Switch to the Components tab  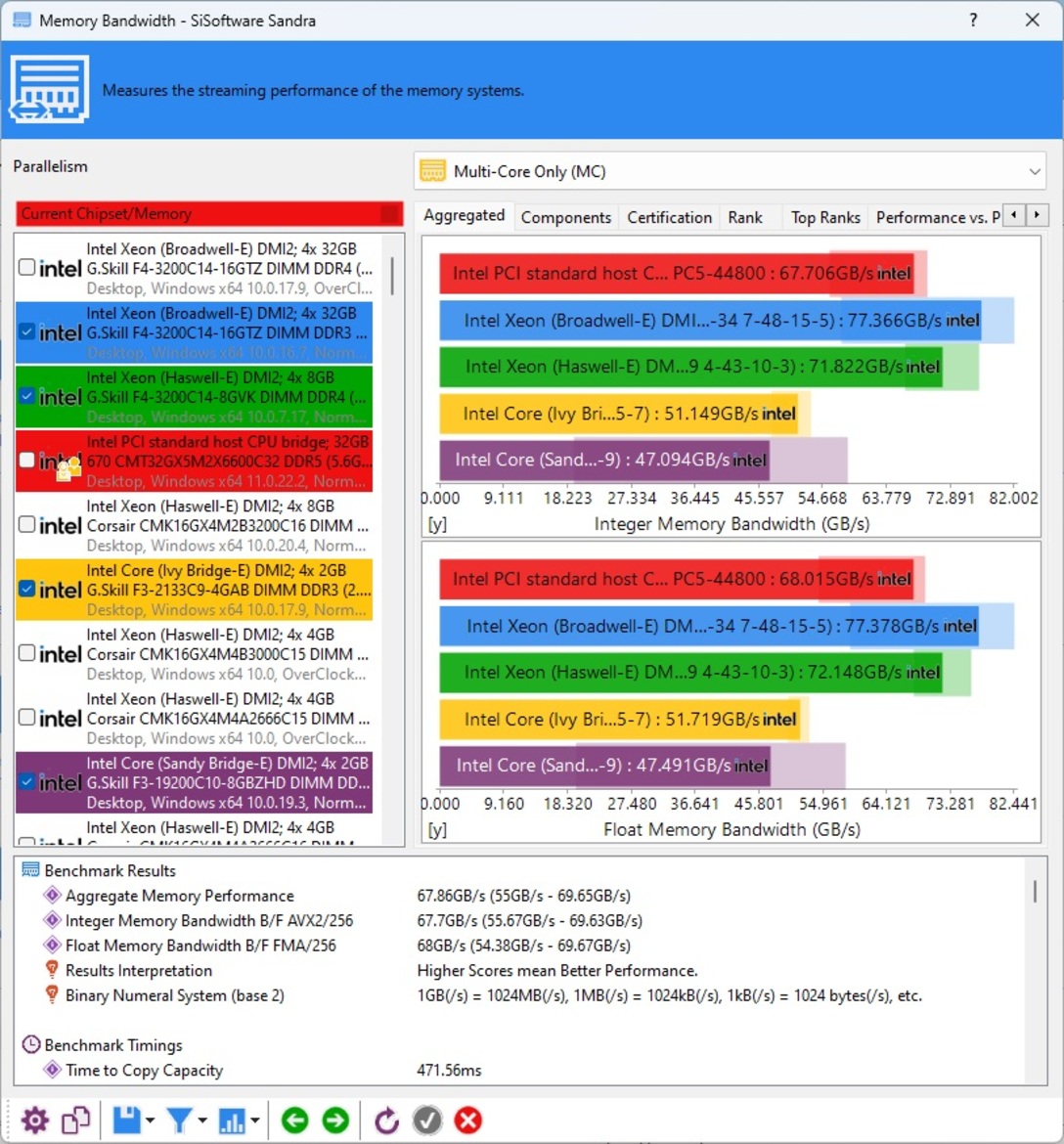566,217
